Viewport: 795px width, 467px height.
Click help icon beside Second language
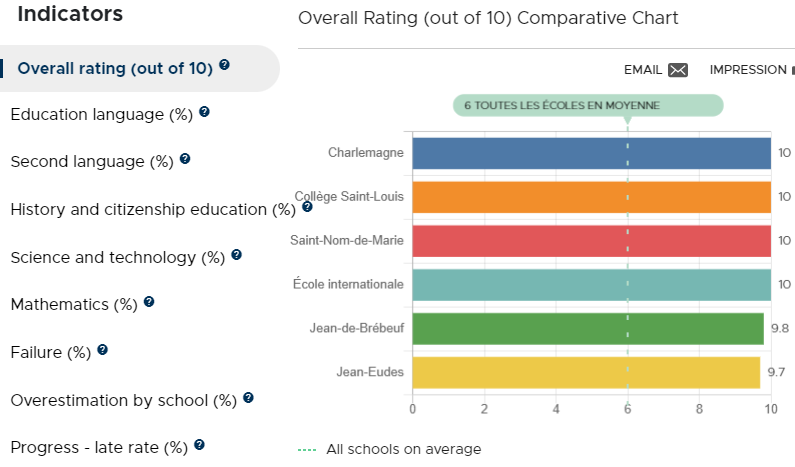[185, 159]
